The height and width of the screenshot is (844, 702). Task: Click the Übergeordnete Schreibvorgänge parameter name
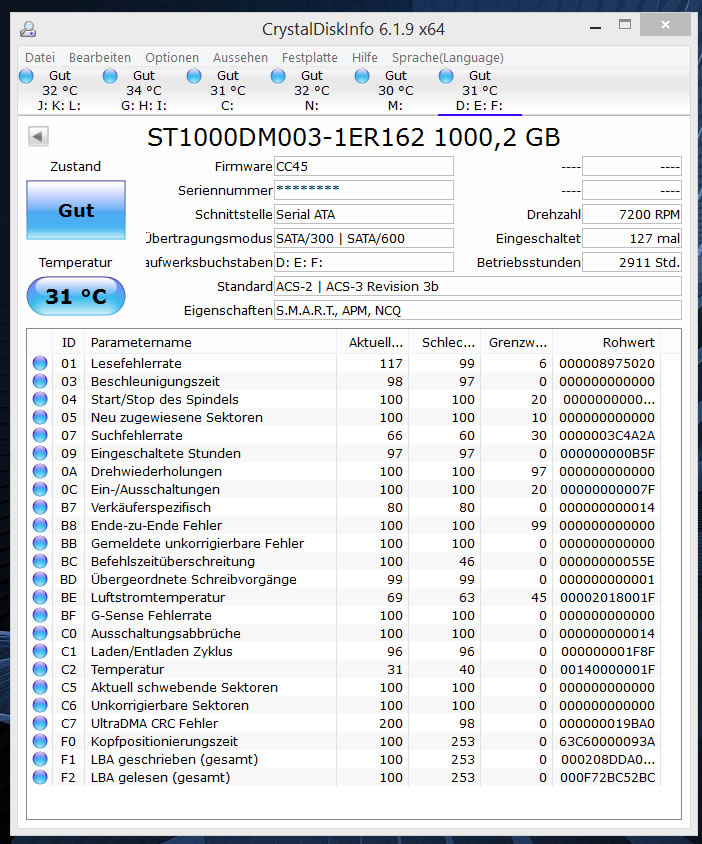tap(194, 579)
